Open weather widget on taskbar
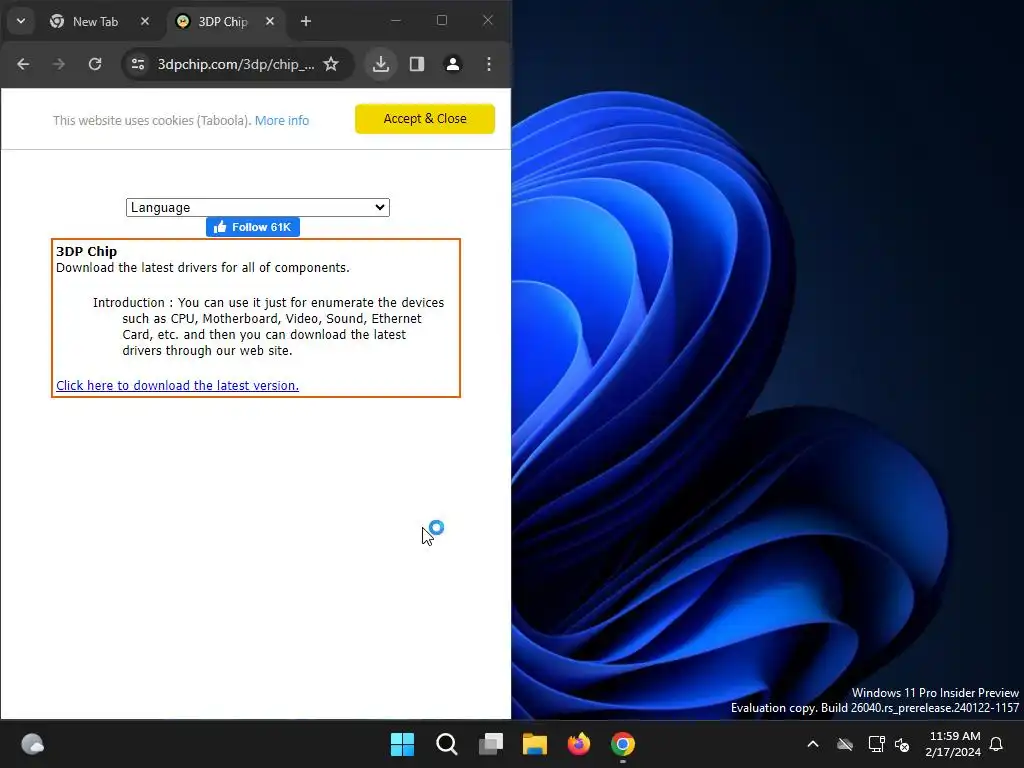The height and width of the screenshot is (768, 1024). (33, 744)
